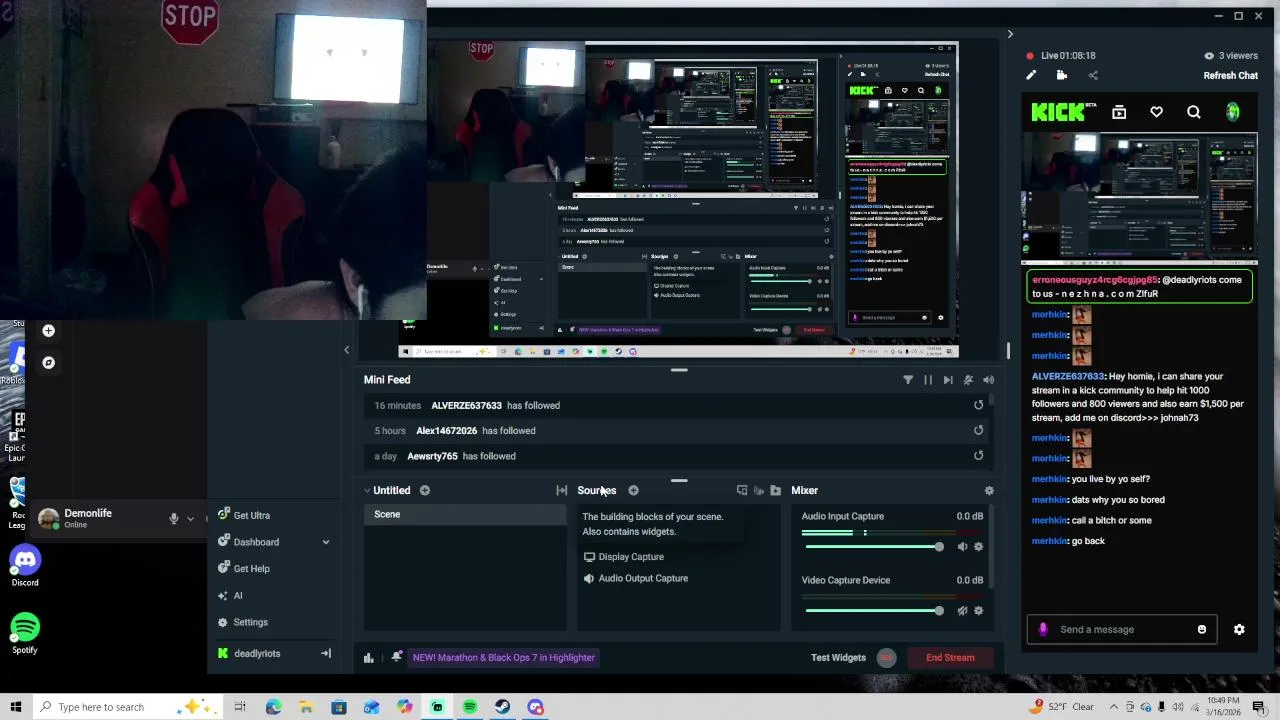
Task: Open the Discord desktop shortcut
Action: [x=25, y=565]
